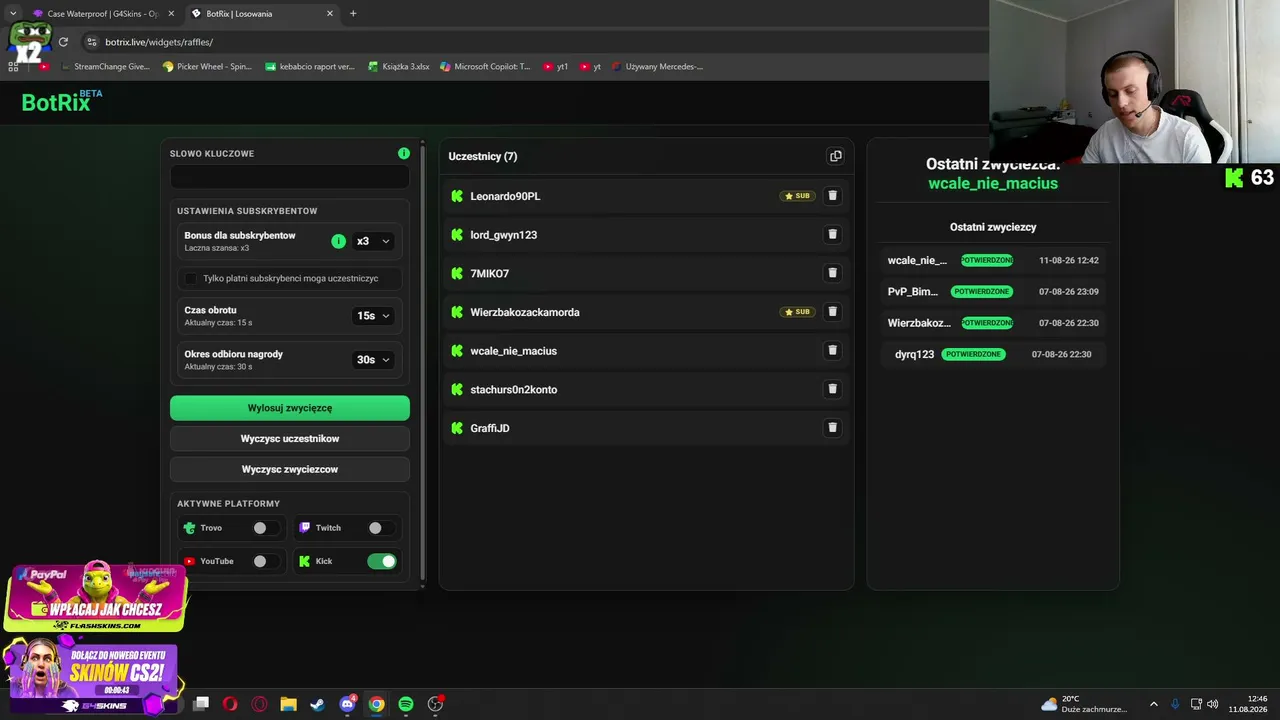Click trash icon for stachurs0n2konto

pos(832,389)
